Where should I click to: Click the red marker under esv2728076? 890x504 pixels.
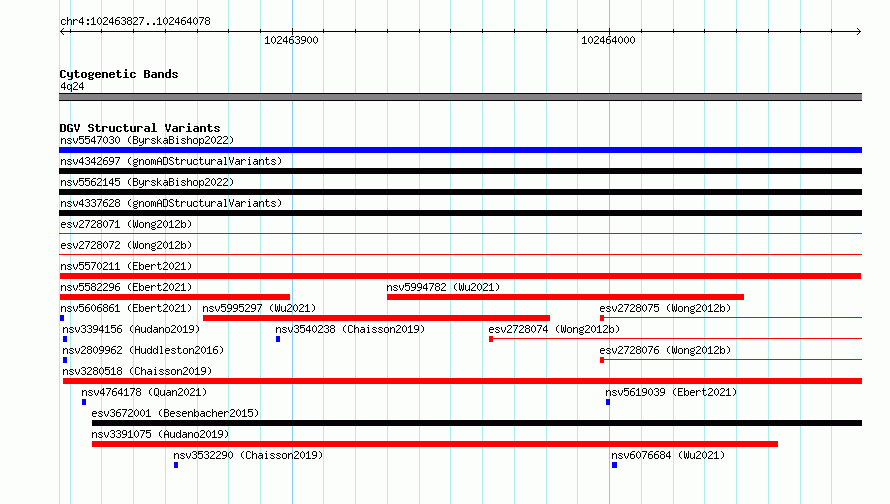(x=602, y=360)
